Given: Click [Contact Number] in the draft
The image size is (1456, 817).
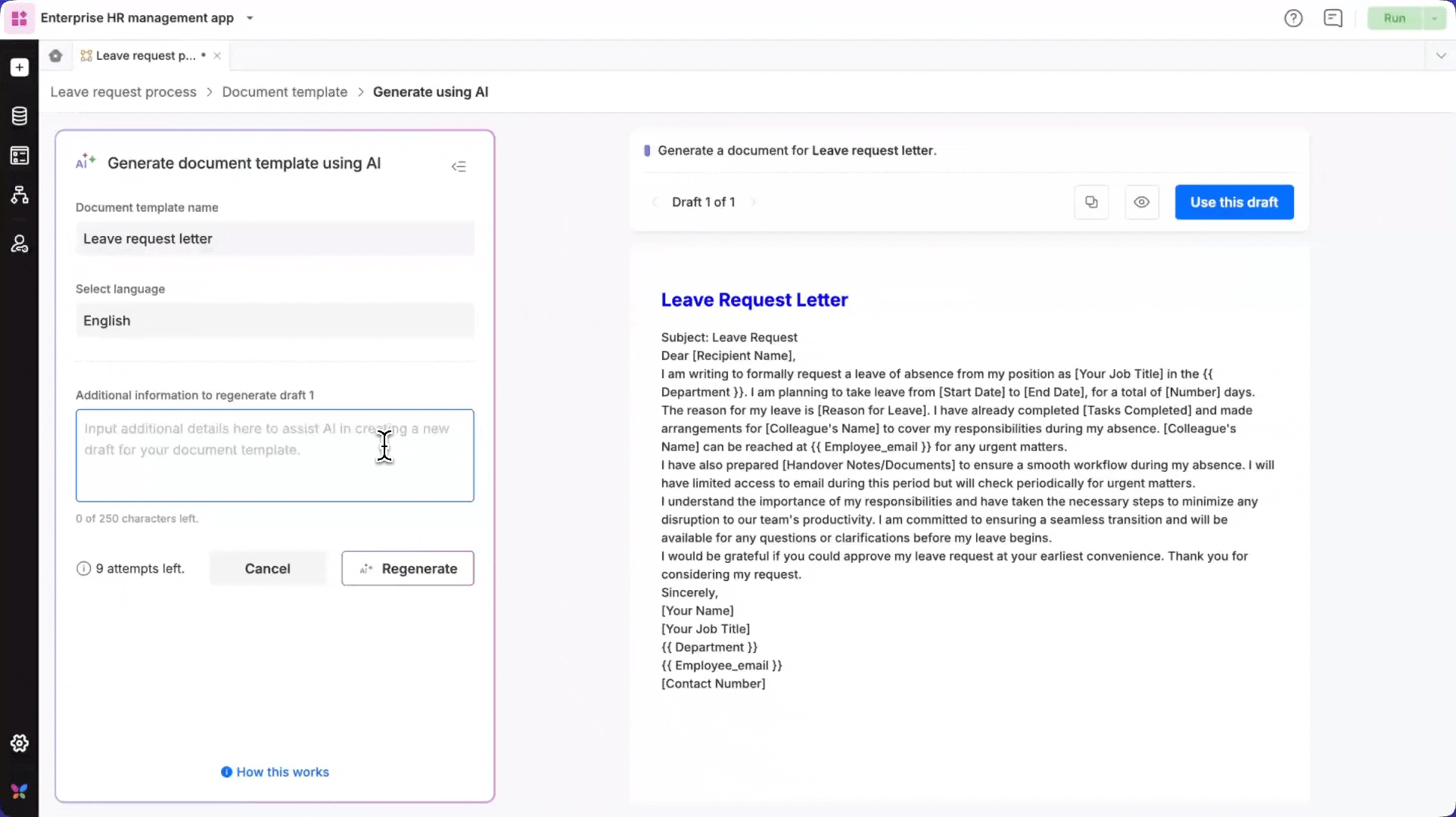Looking at the screenshot, I should pos(713,683).
